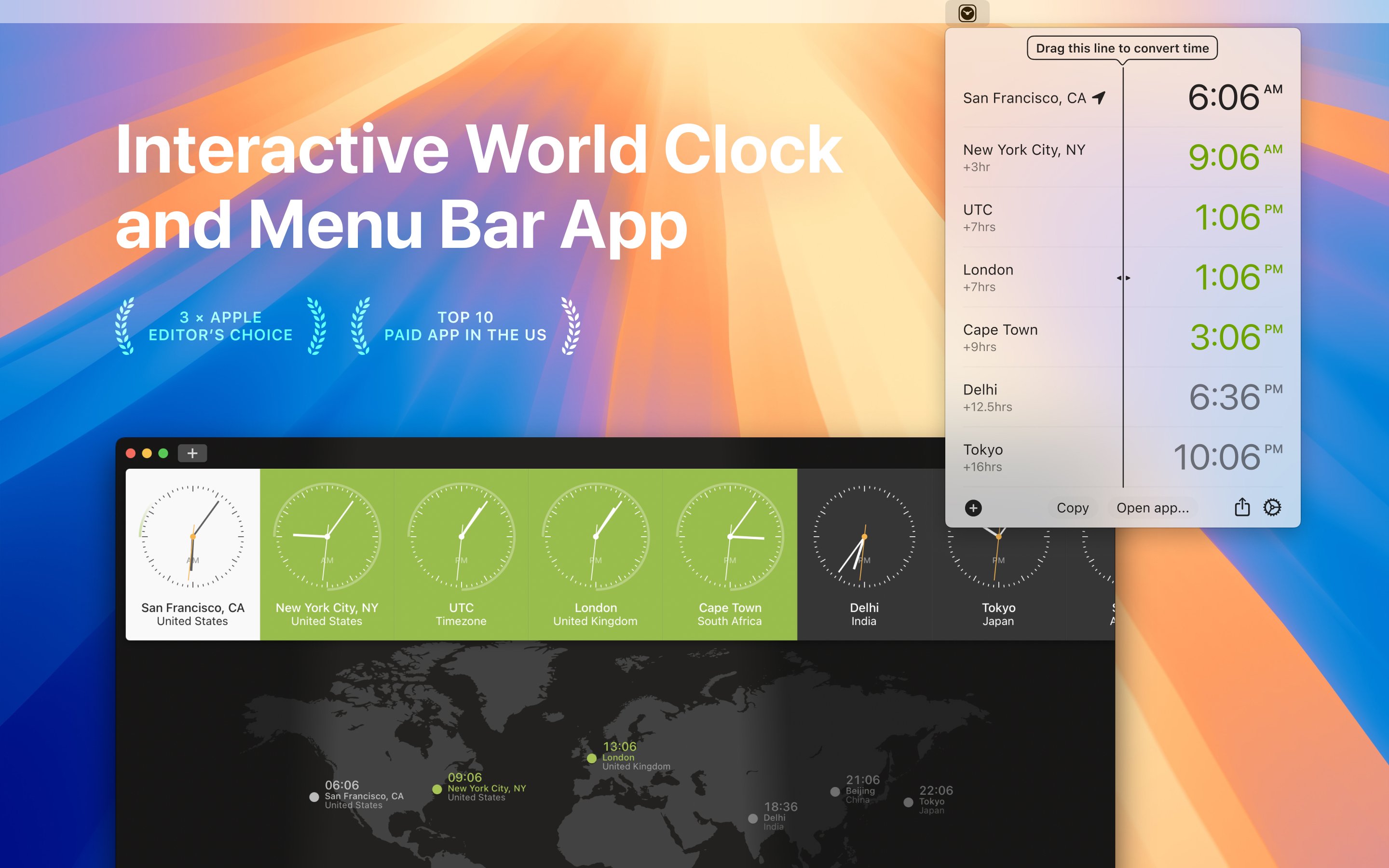Click the Open app... button

coord(1152,507)
